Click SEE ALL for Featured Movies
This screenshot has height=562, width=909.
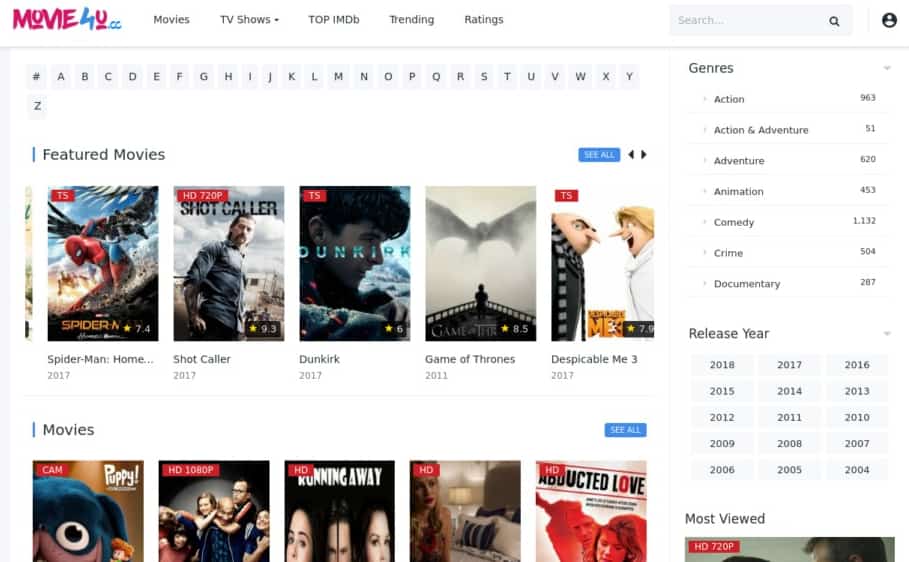click(x=599, y=155)
